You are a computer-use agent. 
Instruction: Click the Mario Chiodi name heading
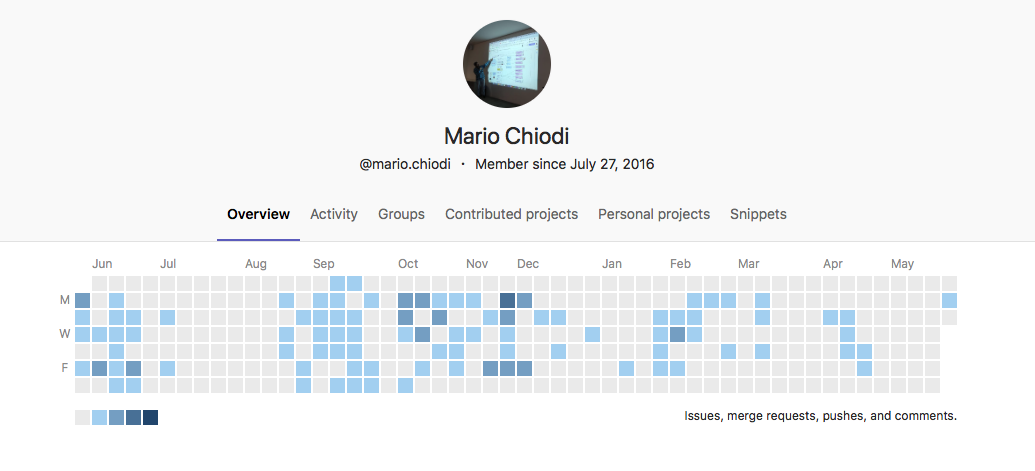[506, 137]
